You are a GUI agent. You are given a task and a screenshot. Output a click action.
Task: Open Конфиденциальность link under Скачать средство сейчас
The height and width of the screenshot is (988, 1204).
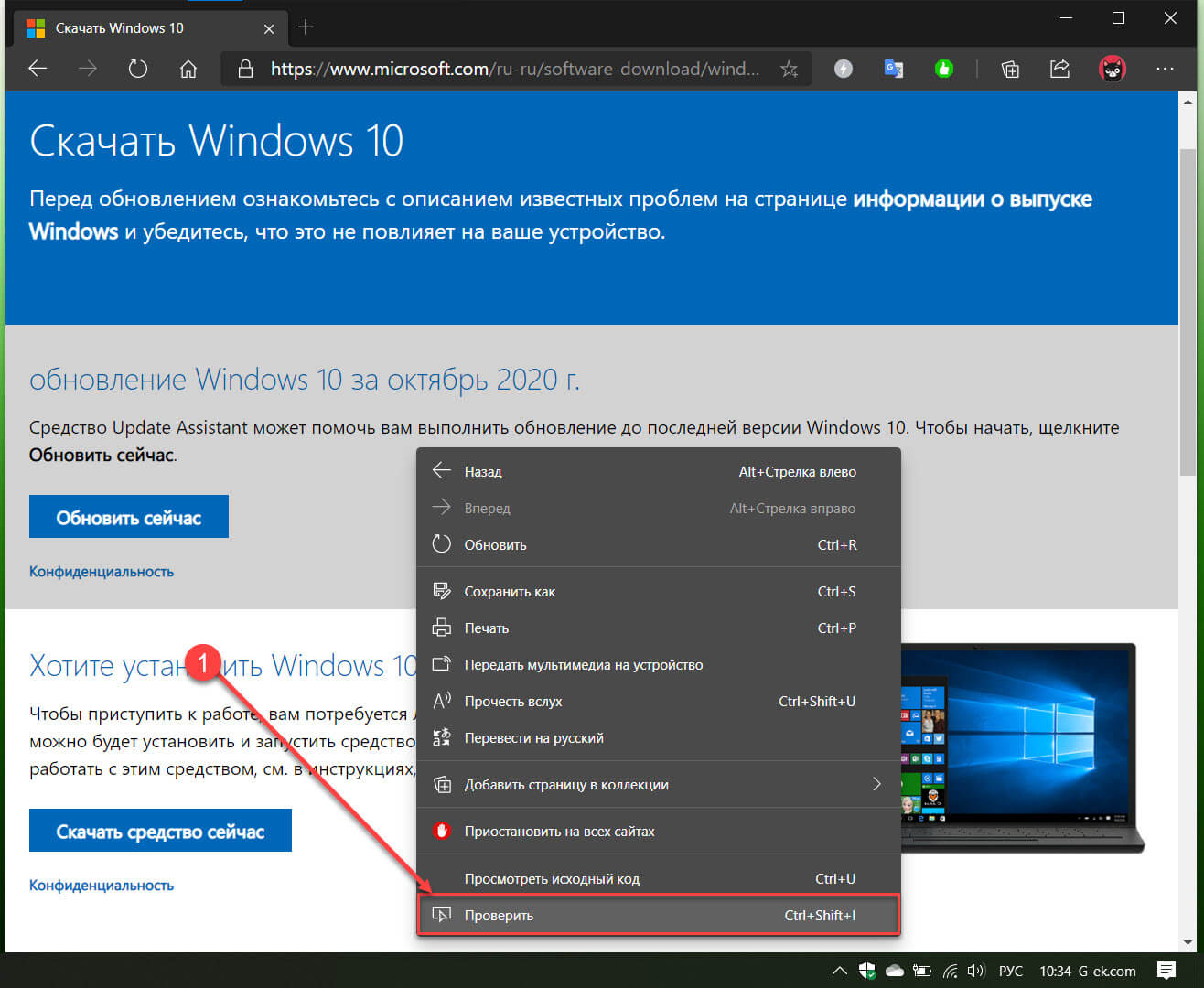[x=102, y=886]
